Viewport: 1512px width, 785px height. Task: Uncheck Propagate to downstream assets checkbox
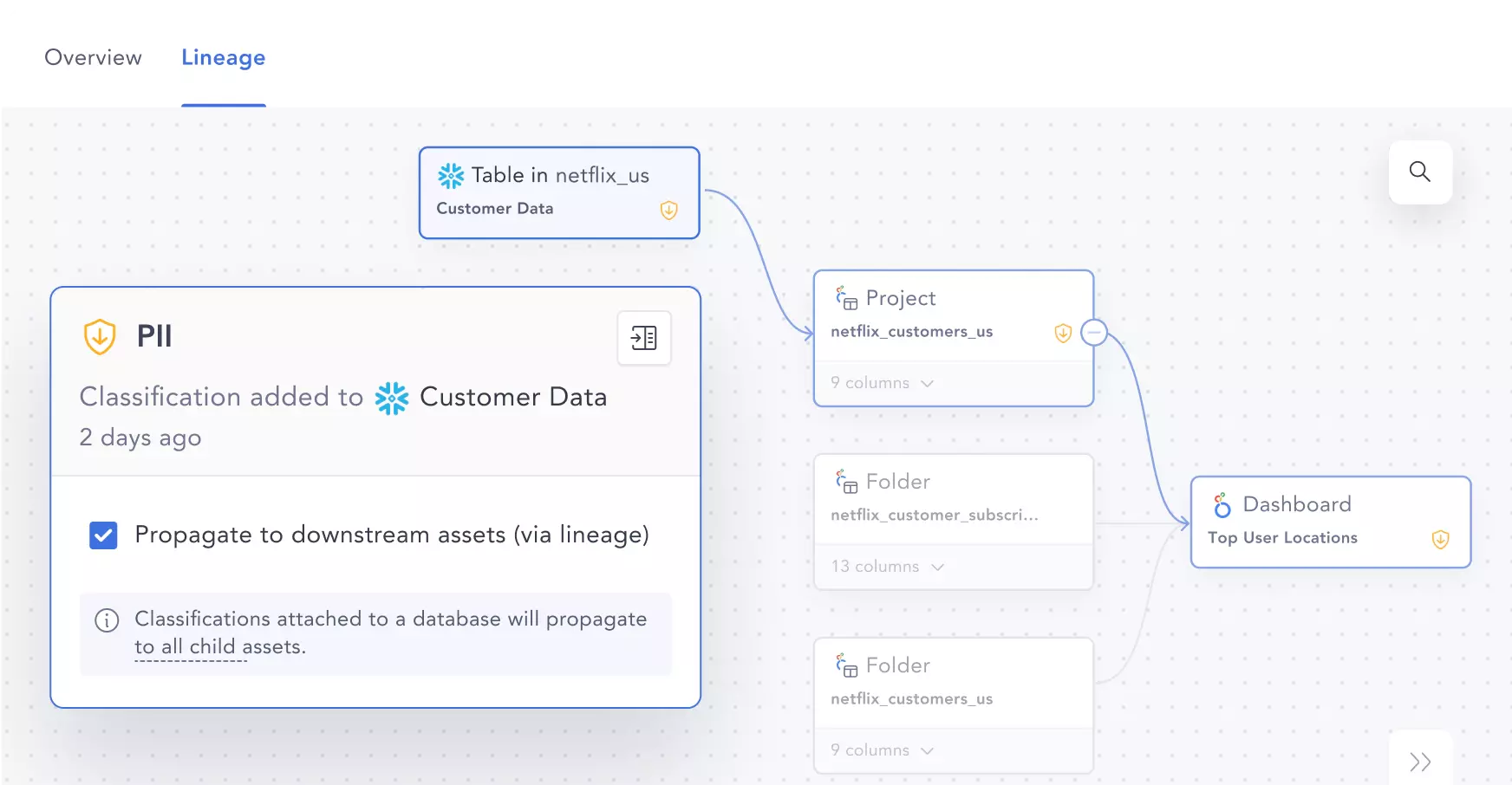click(x=103, y=535)
